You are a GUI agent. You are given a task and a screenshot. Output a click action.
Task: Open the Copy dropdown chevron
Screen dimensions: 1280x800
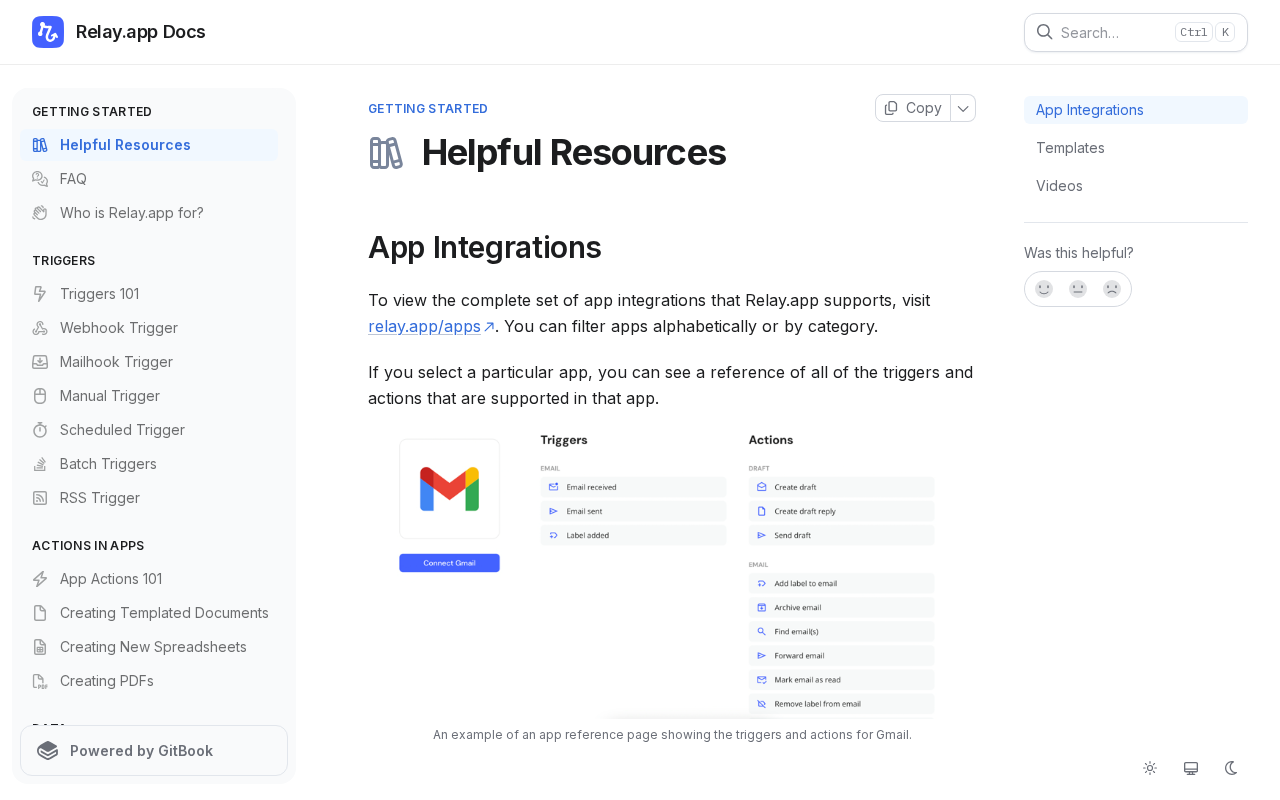[x=963, y=108]
